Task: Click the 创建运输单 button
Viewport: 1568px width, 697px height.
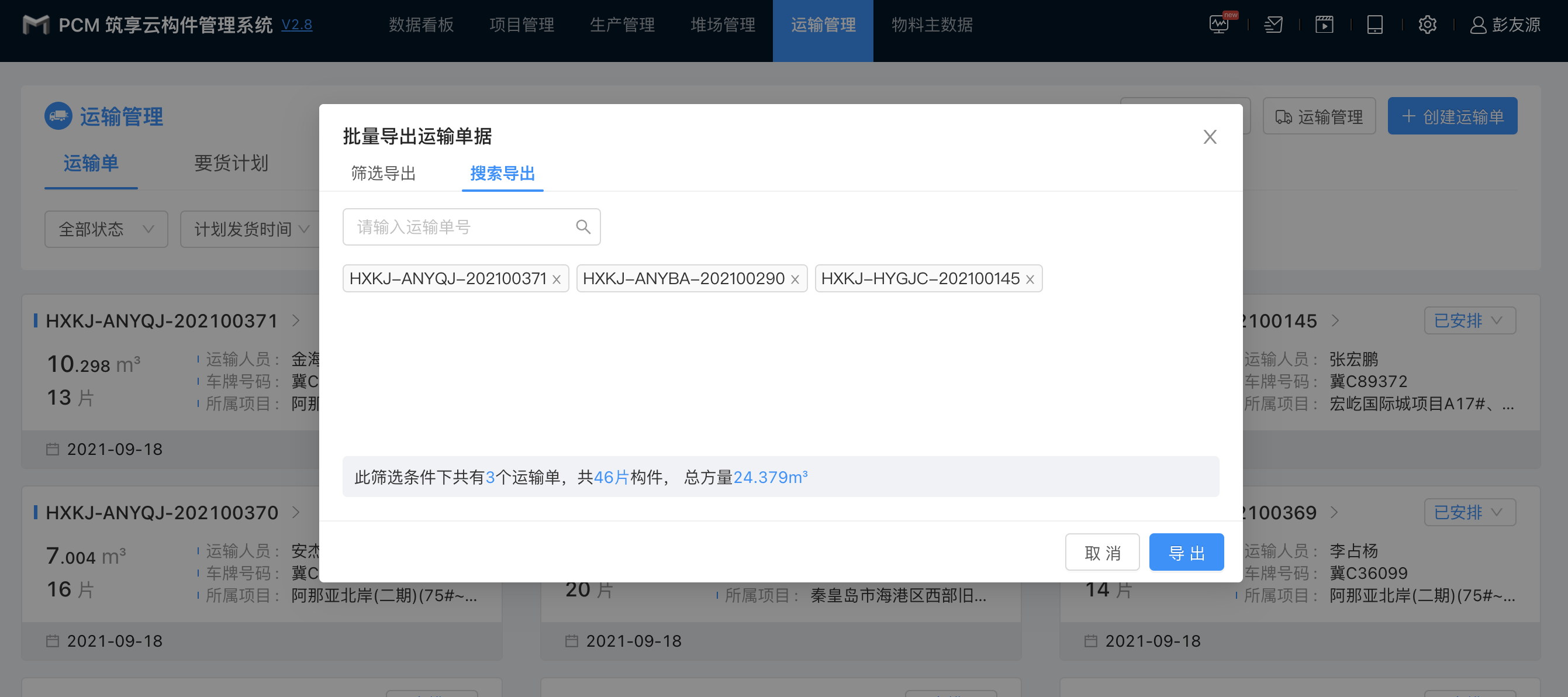Action: (1452, 116)
